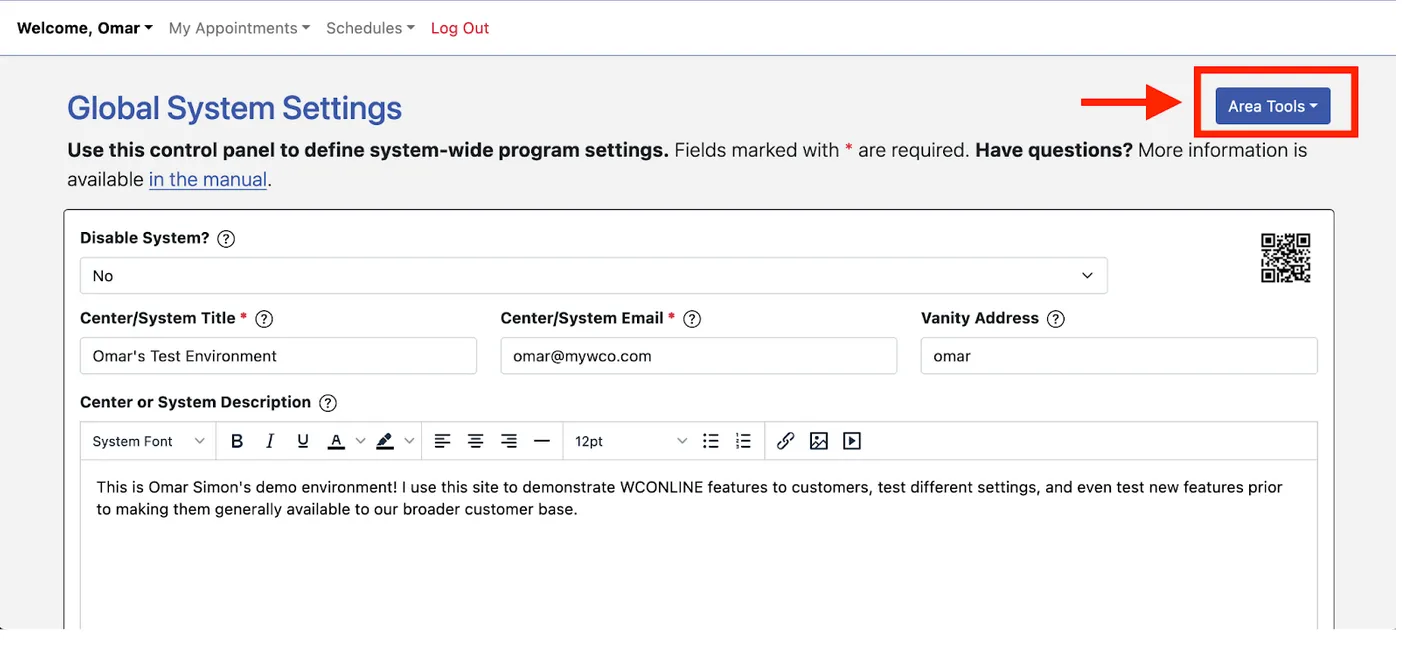Open help for Center or System Description
The height and width of the screenshot is (668, 1402).
coord(327,403)
